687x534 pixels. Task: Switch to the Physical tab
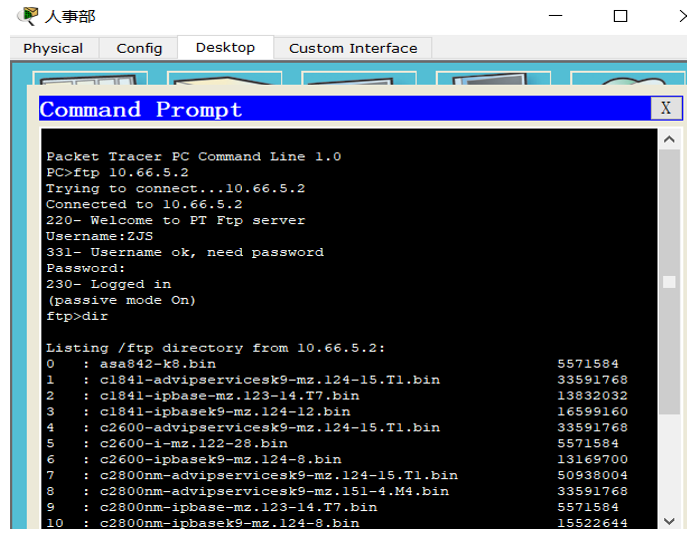(x=53, y=48)
